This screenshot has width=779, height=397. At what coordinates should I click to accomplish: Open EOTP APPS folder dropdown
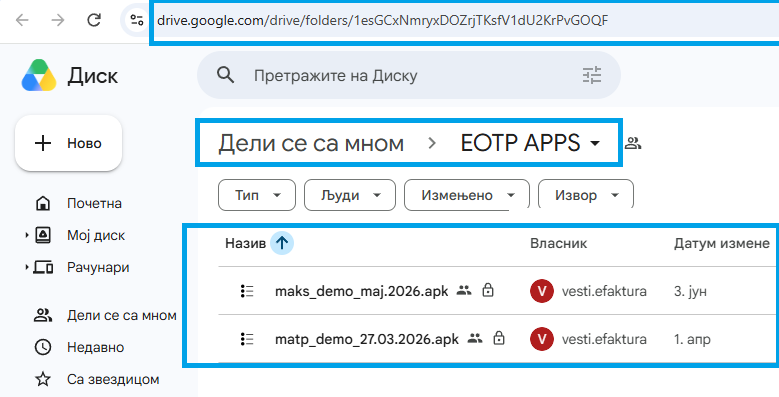click(530, 143)
